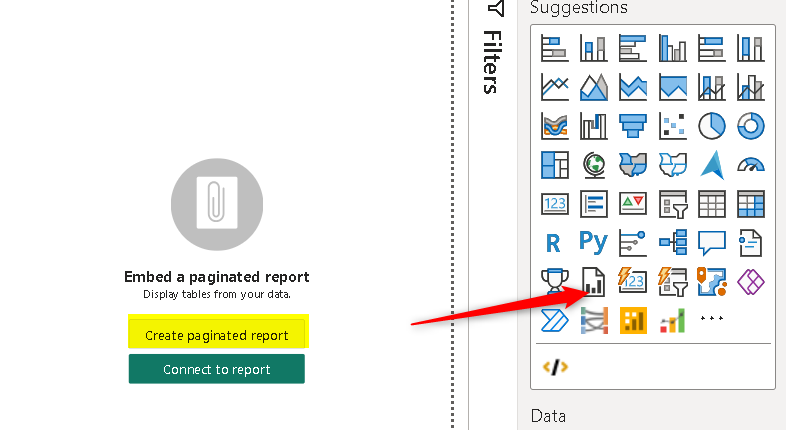Insert the Funnel chart visual
The height and width of the screenshot is (430, 786).
pos(632,125)
